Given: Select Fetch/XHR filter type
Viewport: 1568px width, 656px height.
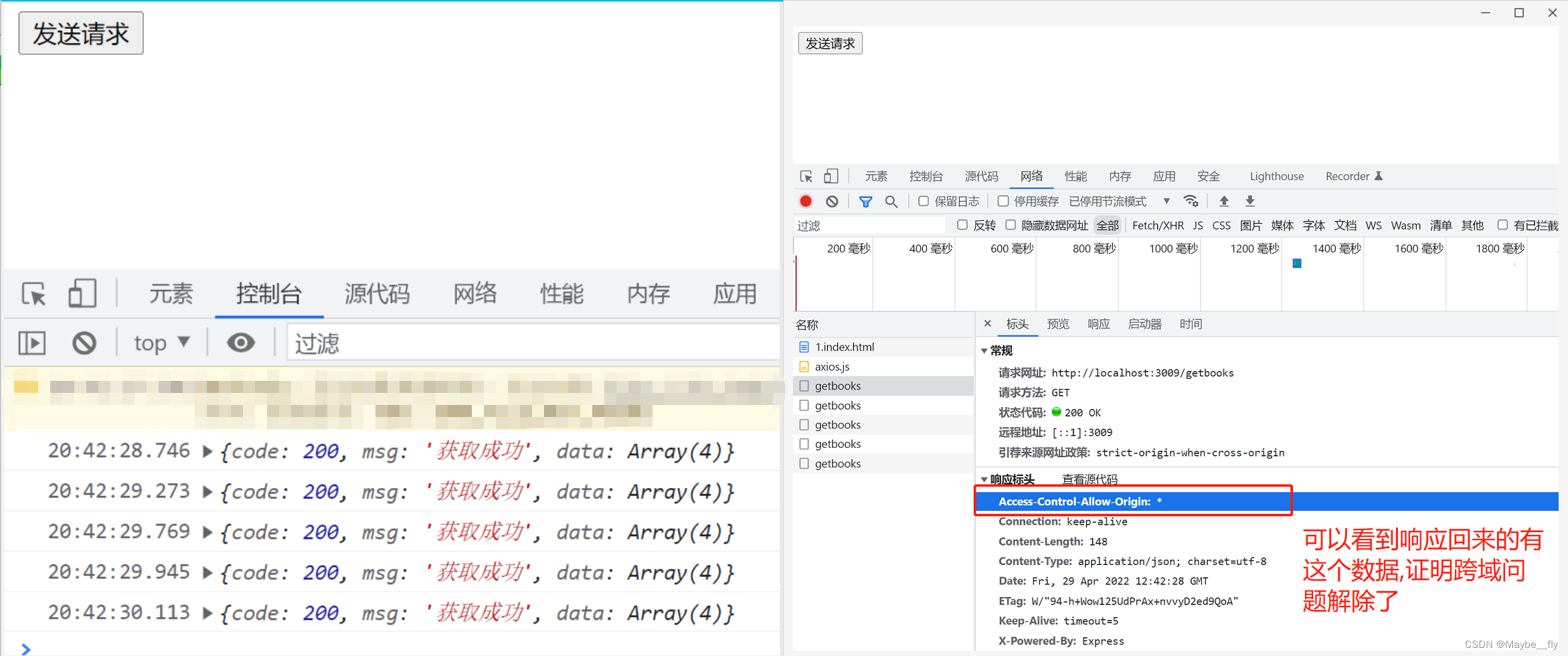Looking at the screenshot, I should tap(1158, 226).
